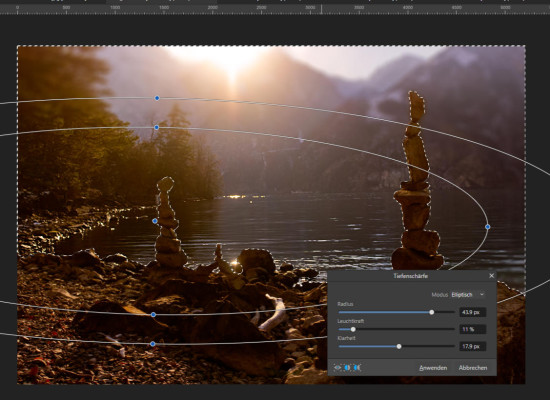Select the ellipse center handle near small stone stack
The image size is (550, 400).
coord(155,221)
